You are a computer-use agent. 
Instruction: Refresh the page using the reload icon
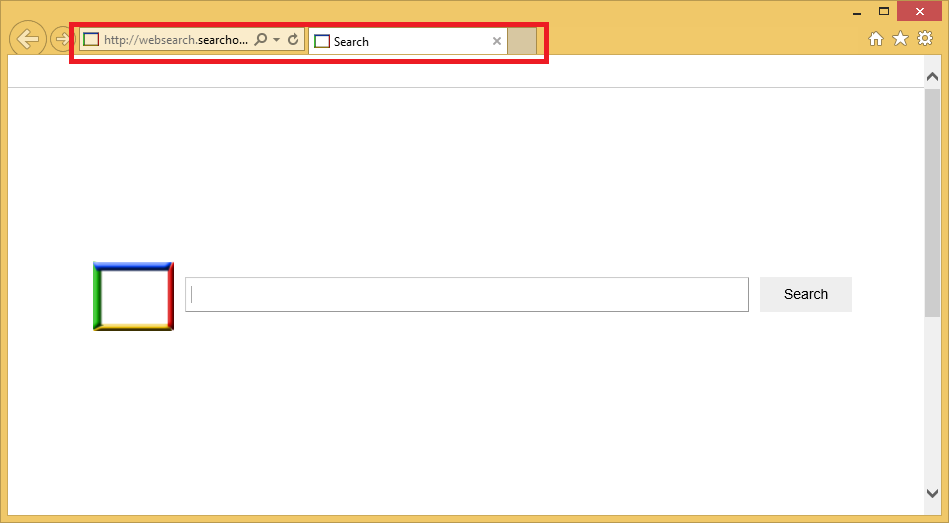click(x=293, y=40)
